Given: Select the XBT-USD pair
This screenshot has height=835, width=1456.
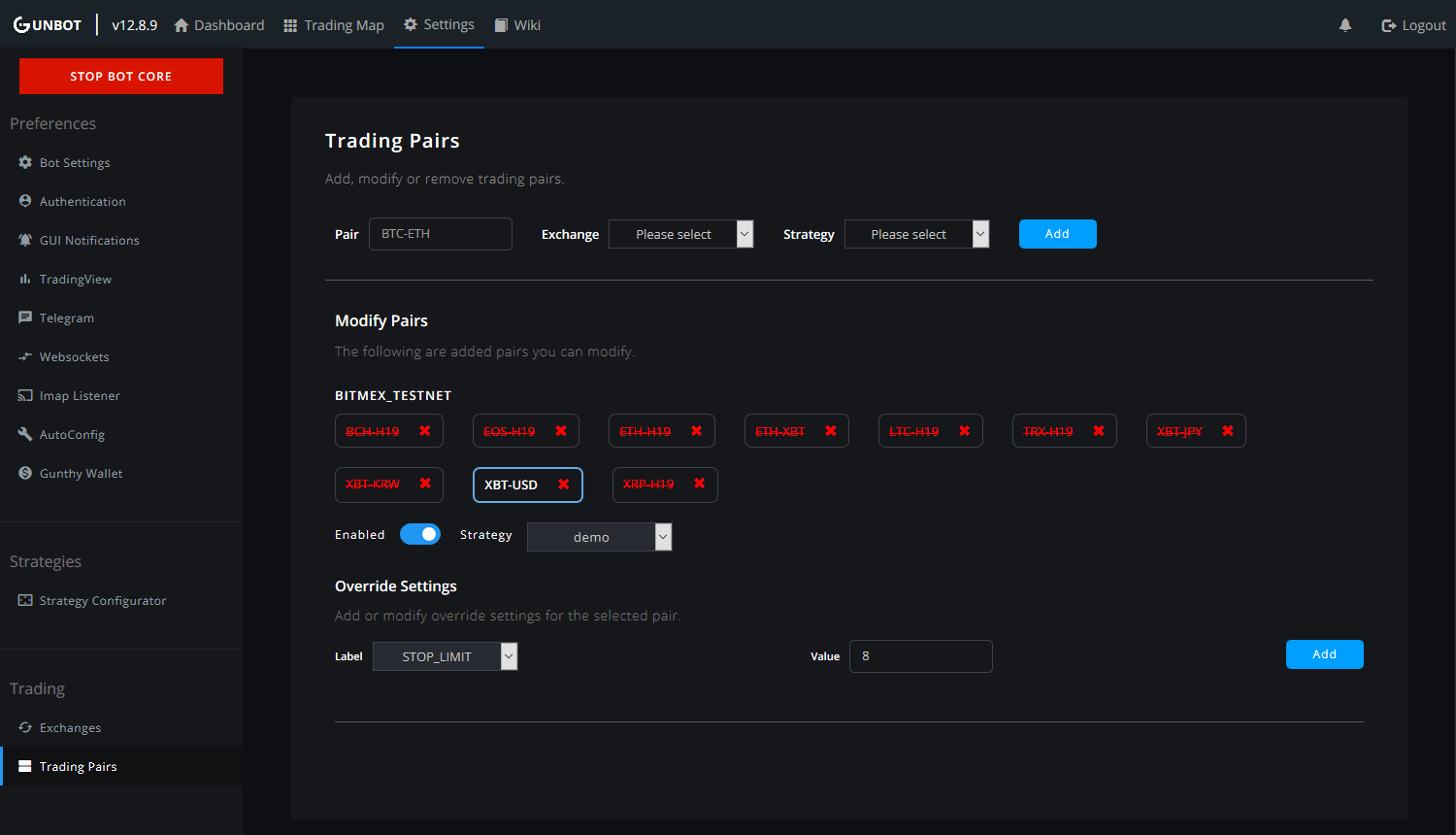Looking at the screenshot, I should pos(511,484).
